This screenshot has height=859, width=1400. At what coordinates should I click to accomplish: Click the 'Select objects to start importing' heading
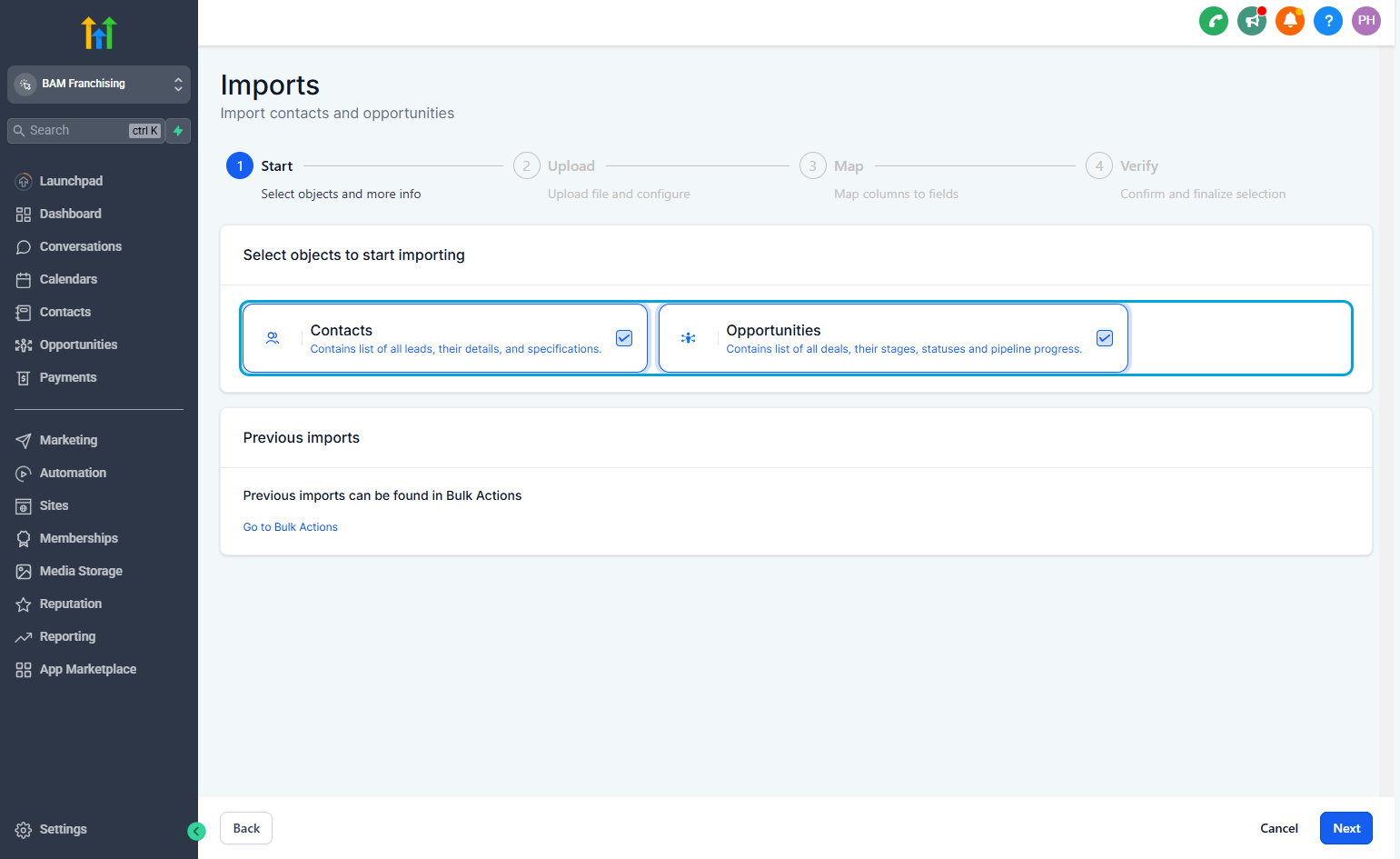[x=354, y=255]
